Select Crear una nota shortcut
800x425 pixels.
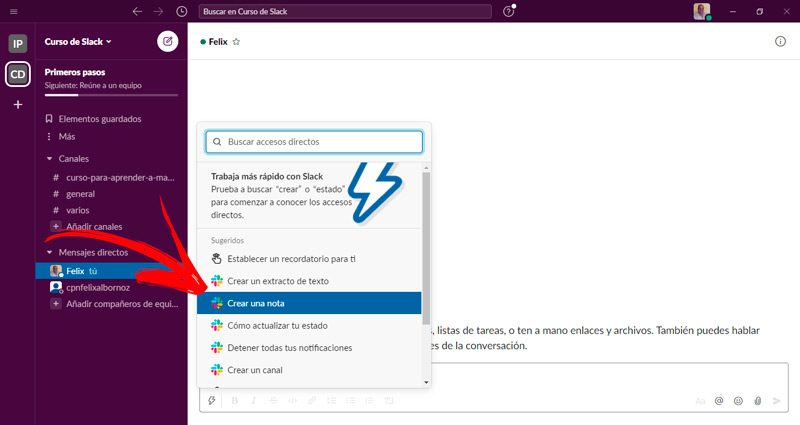309,303
